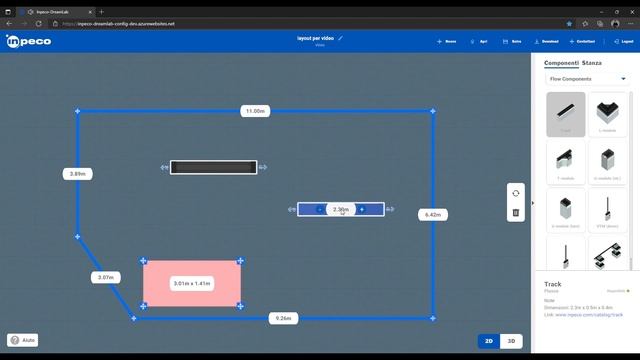Select the dark track component in the room
Screen dimensions: 640x360
(x=213, y=167)
